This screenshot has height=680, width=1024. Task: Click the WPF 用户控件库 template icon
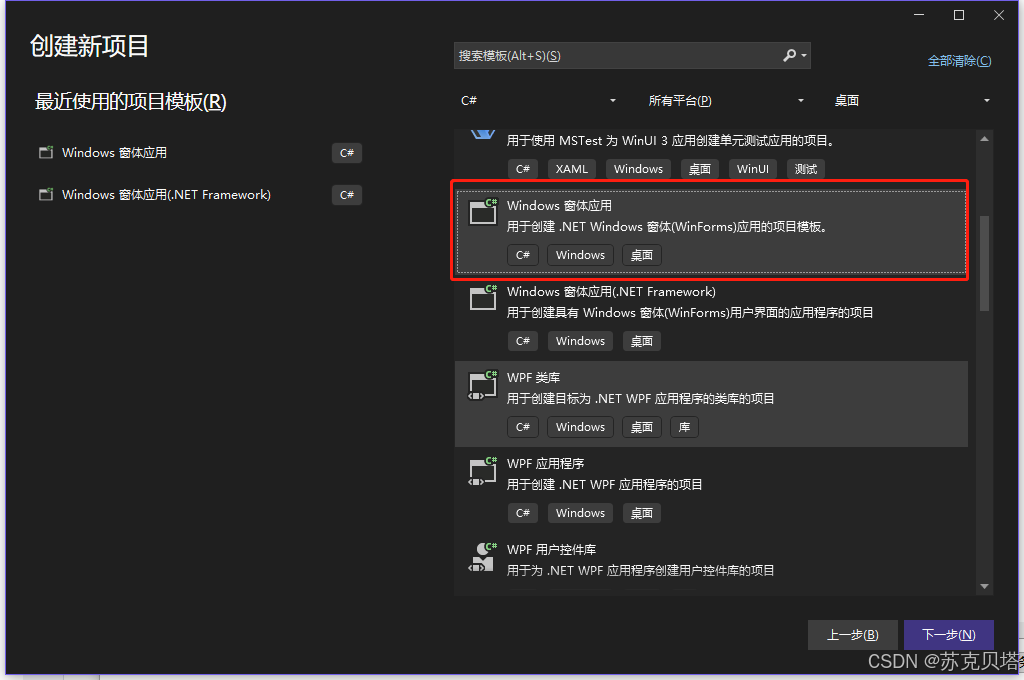pos(483,557)
